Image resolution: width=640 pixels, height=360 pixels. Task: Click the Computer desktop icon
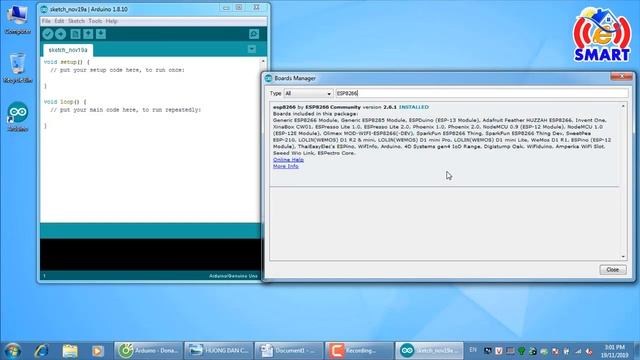point(18,20)
